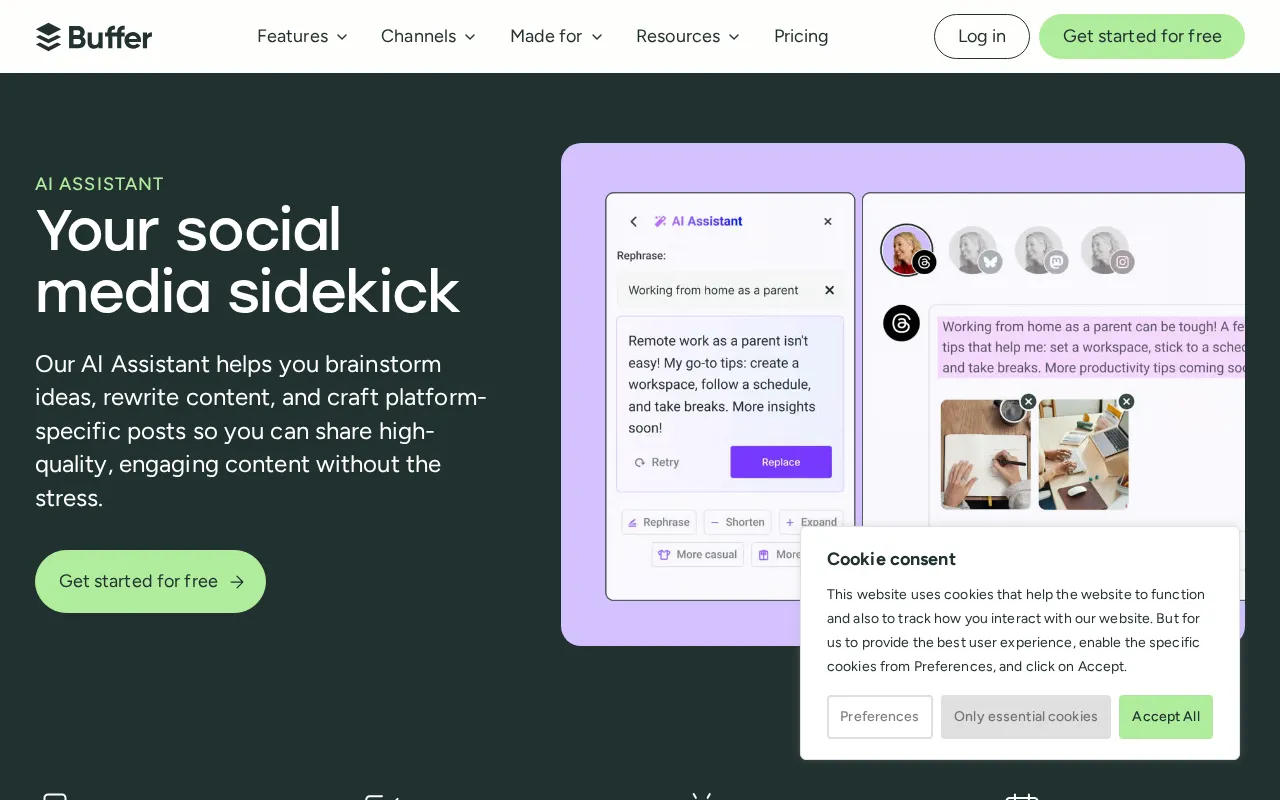Expand the Channels menu
Viewport: 1280px width, 800px height.
428,36
